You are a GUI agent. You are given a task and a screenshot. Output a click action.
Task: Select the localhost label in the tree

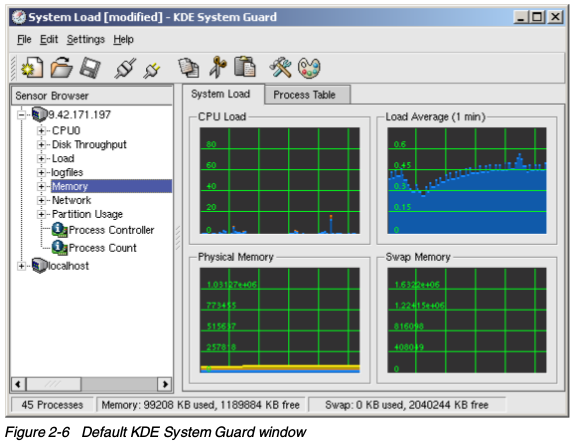(68, 266)
